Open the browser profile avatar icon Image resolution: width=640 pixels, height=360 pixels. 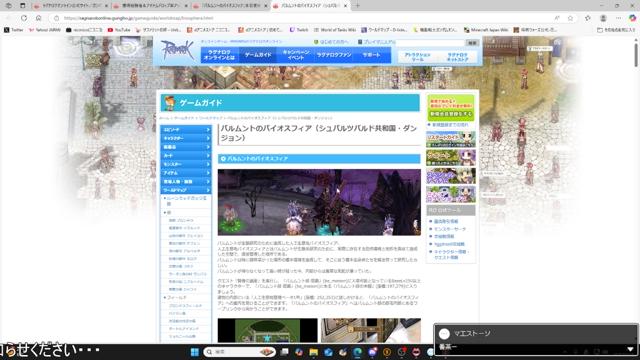(x=603, y=18)
